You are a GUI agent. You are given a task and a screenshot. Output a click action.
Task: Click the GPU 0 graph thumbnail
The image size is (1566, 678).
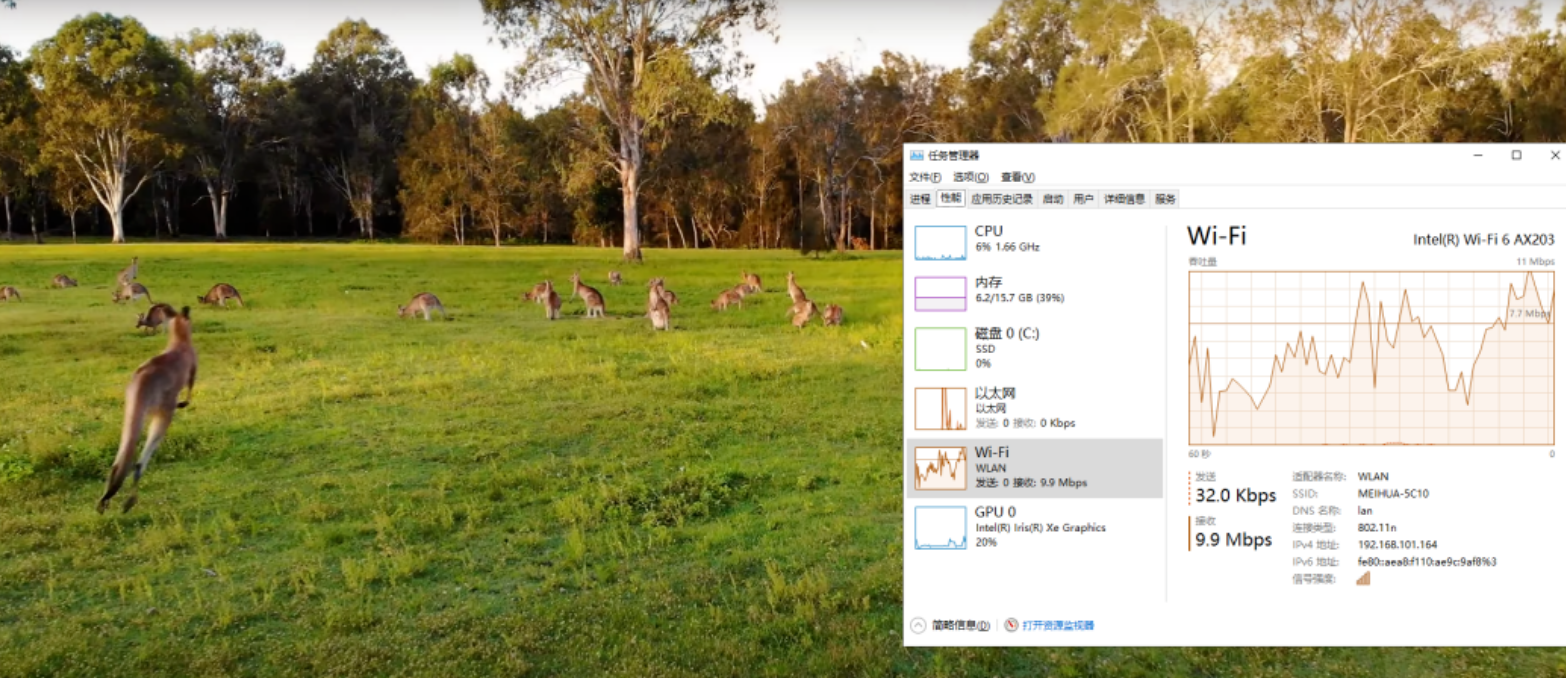[940, 527]
